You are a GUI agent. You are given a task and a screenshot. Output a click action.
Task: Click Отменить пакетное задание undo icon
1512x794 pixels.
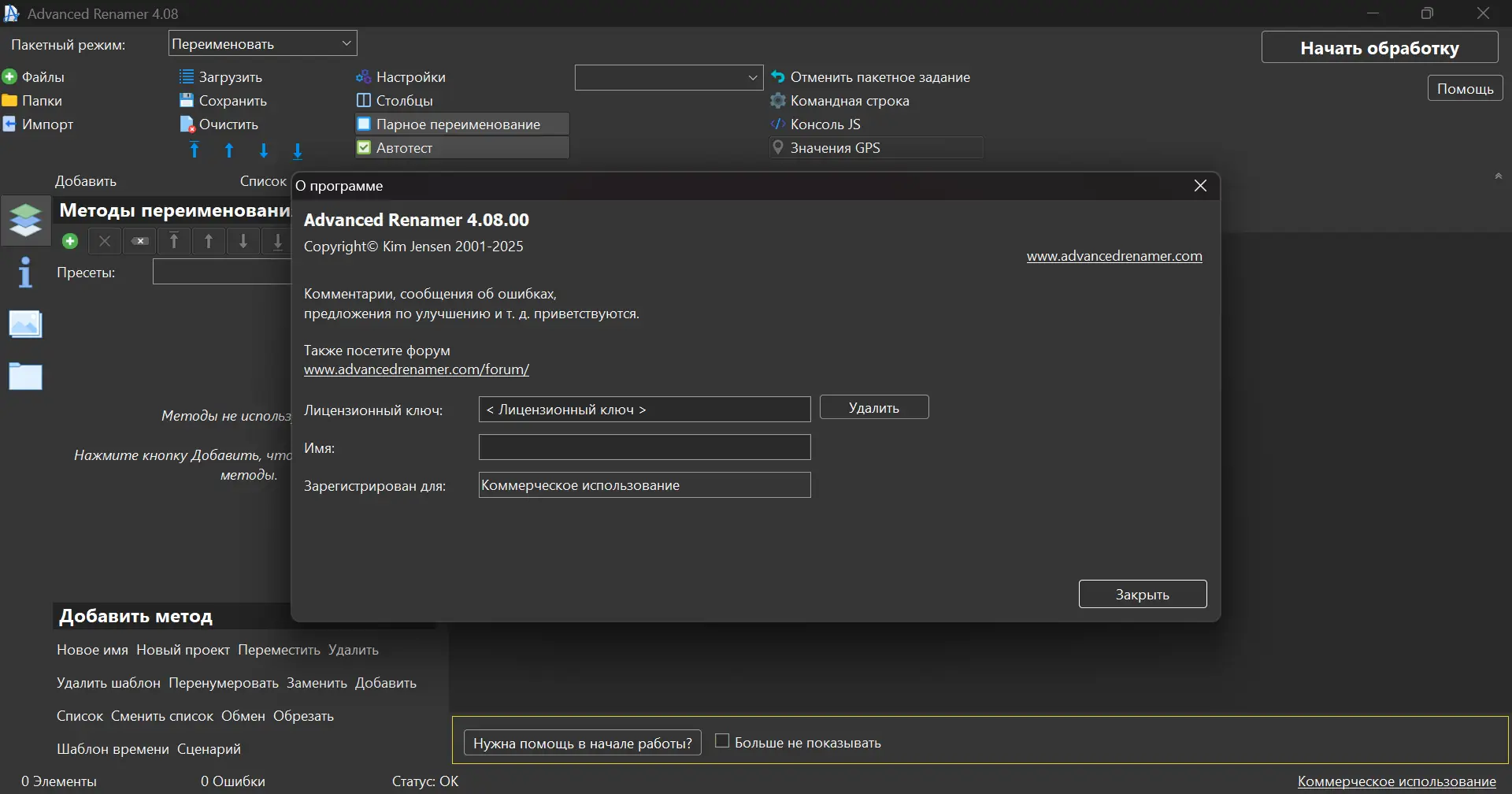[778, 76]
